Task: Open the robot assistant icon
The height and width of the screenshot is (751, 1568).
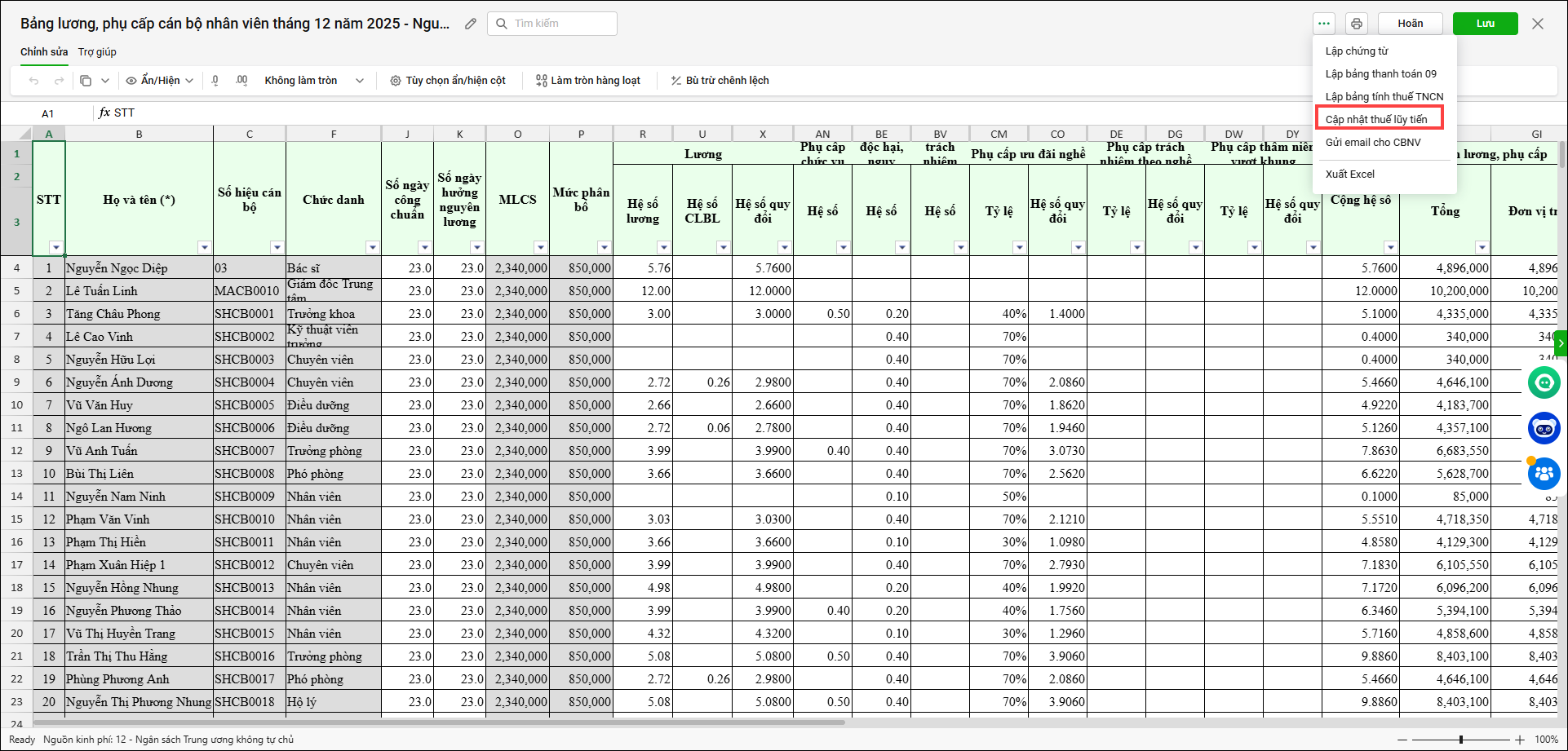Action: [x=1544, y=428]
